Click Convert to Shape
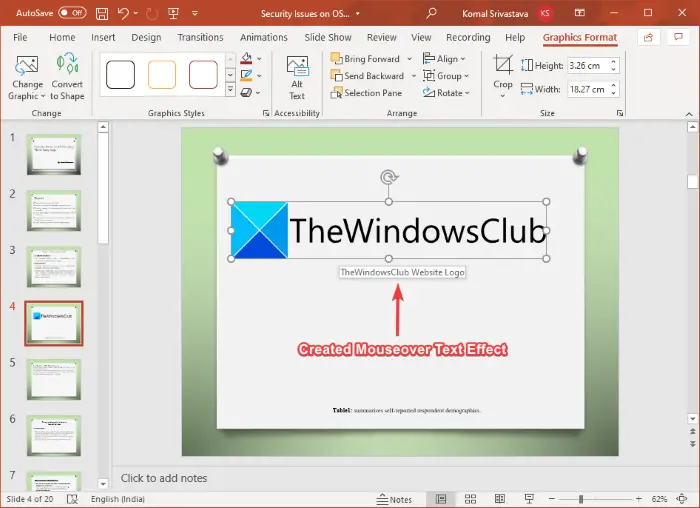Viewport: 700px width, 508px height. click(67, 78)
